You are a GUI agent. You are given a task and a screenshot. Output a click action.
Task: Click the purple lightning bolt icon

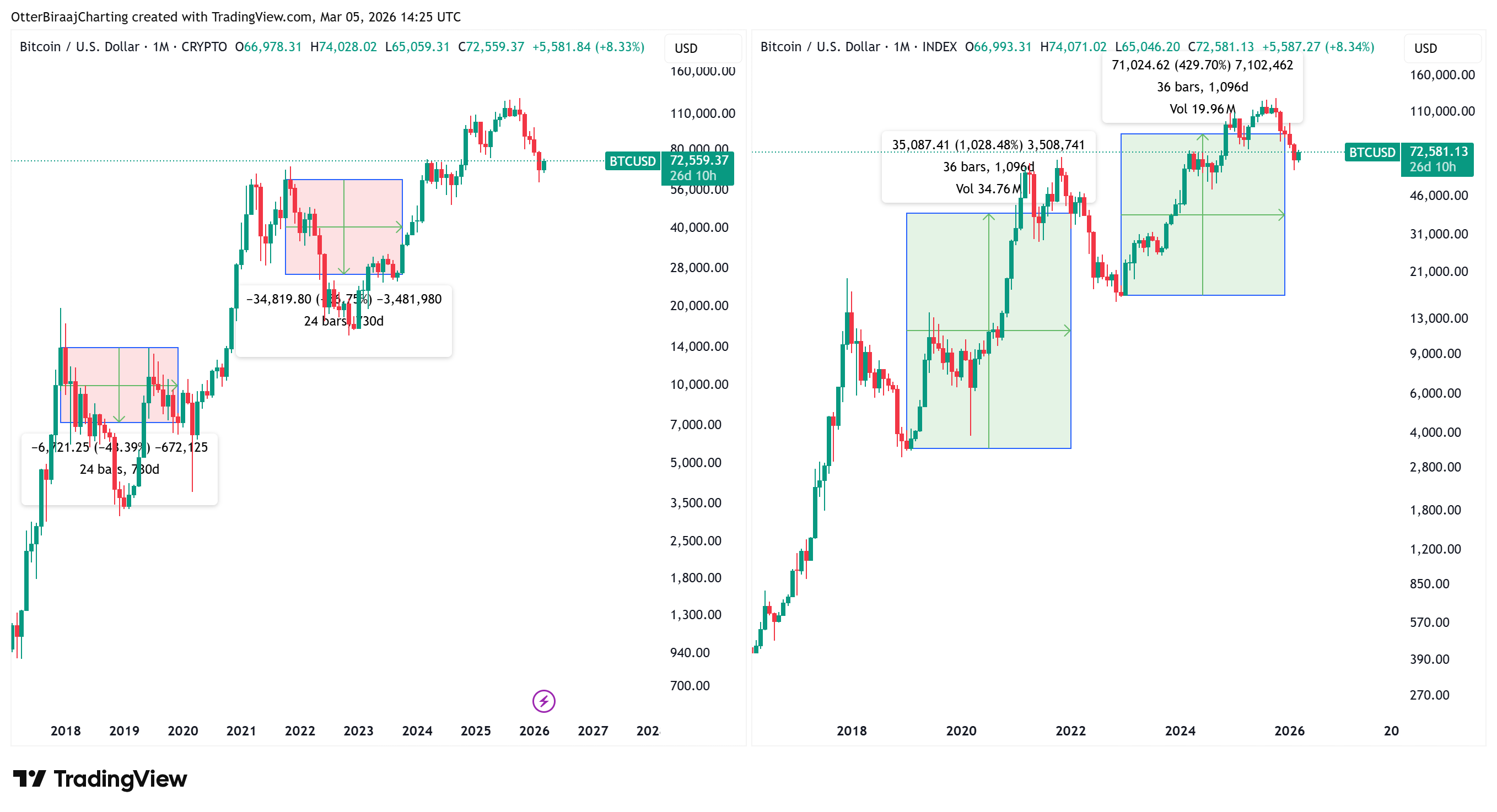(543, 701)
